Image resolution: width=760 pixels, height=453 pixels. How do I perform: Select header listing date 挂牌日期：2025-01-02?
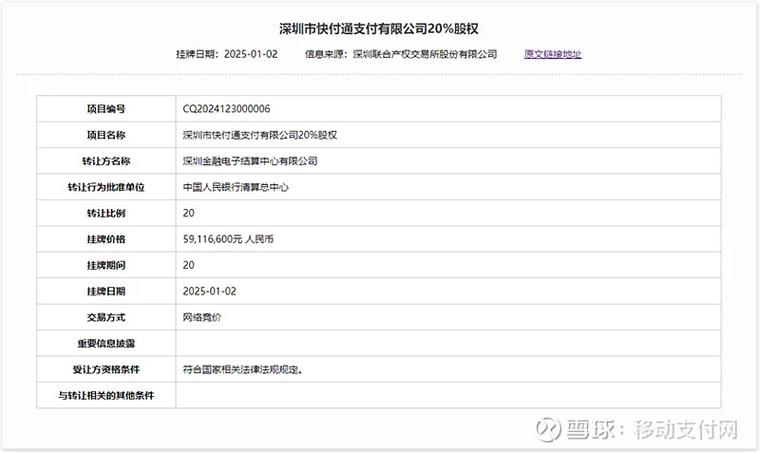[x=227, y=54]
